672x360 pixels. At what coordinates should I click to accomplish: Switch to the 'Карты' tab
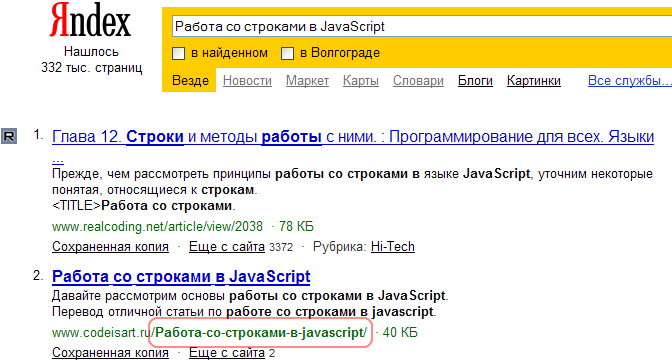click(x=361, y=81)
